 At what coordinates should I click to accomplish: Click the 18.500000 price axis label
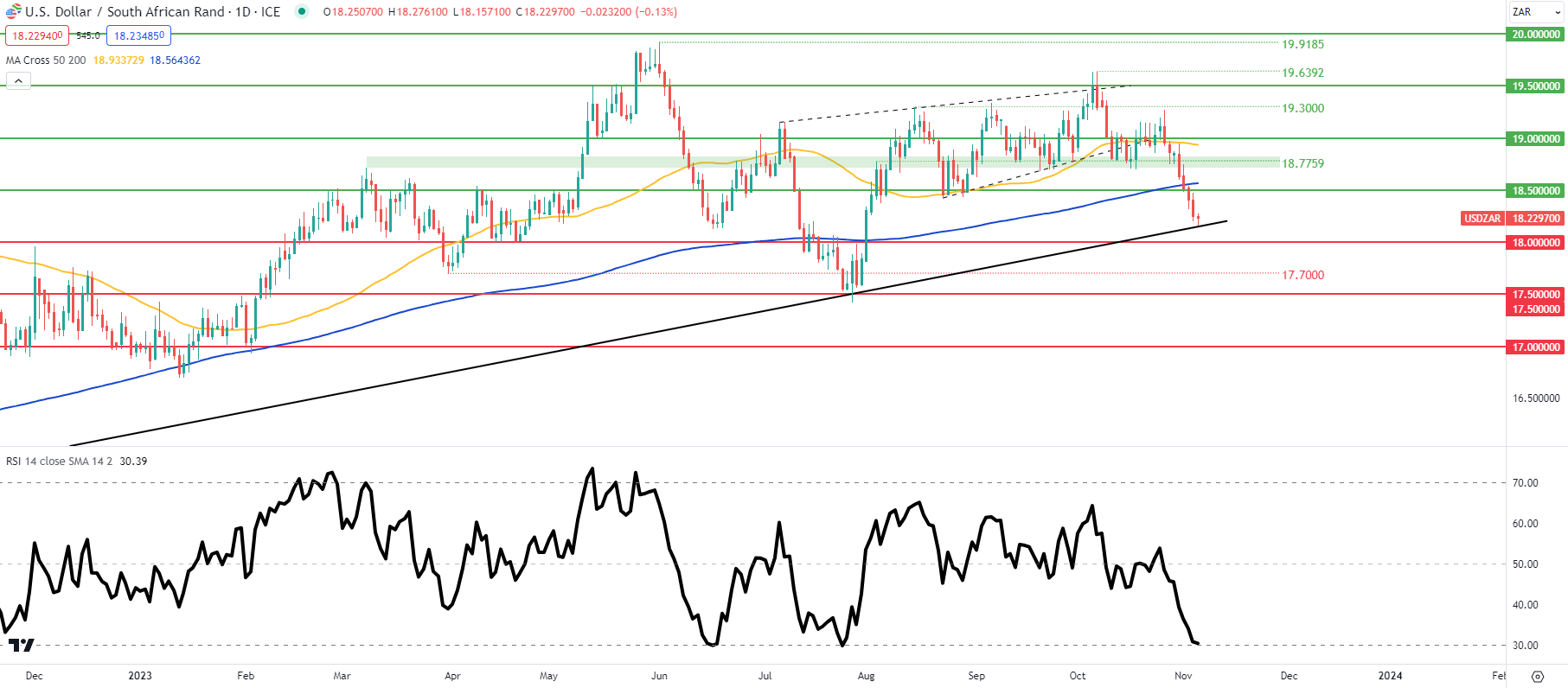tap(1536, 190)
